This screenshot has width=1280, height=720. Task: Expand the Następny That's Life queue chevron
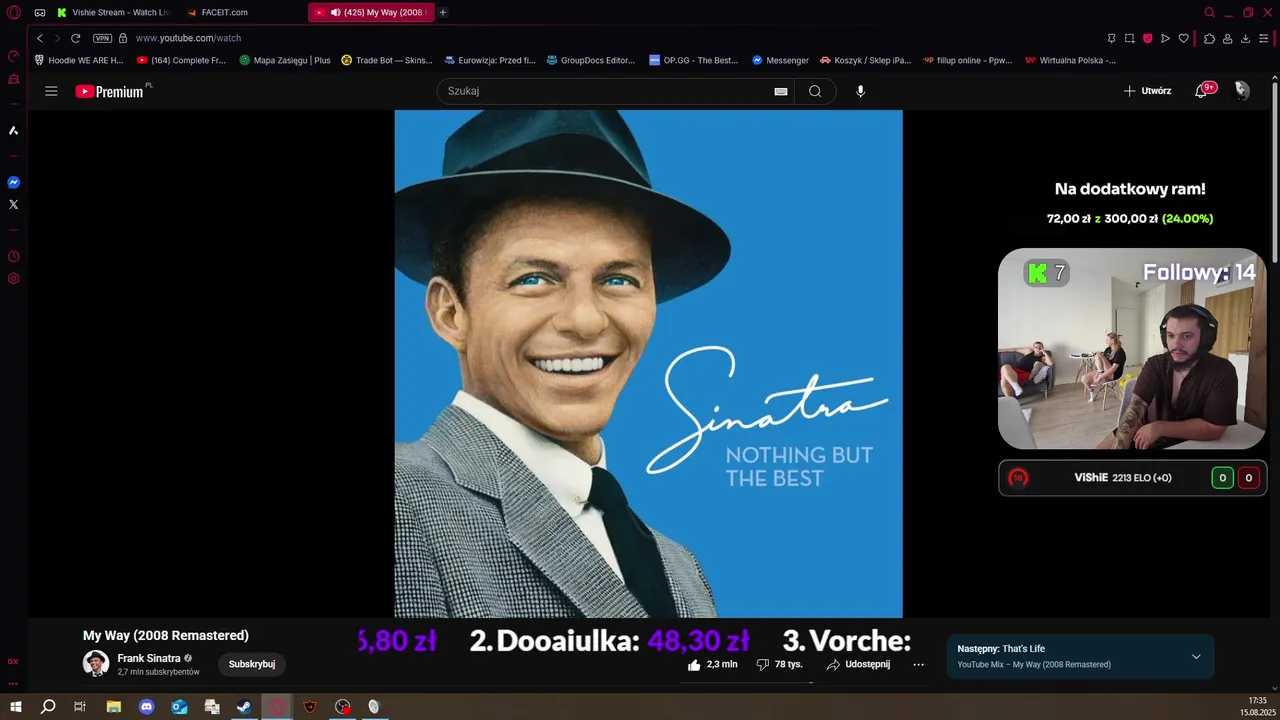click(1196, 657)
